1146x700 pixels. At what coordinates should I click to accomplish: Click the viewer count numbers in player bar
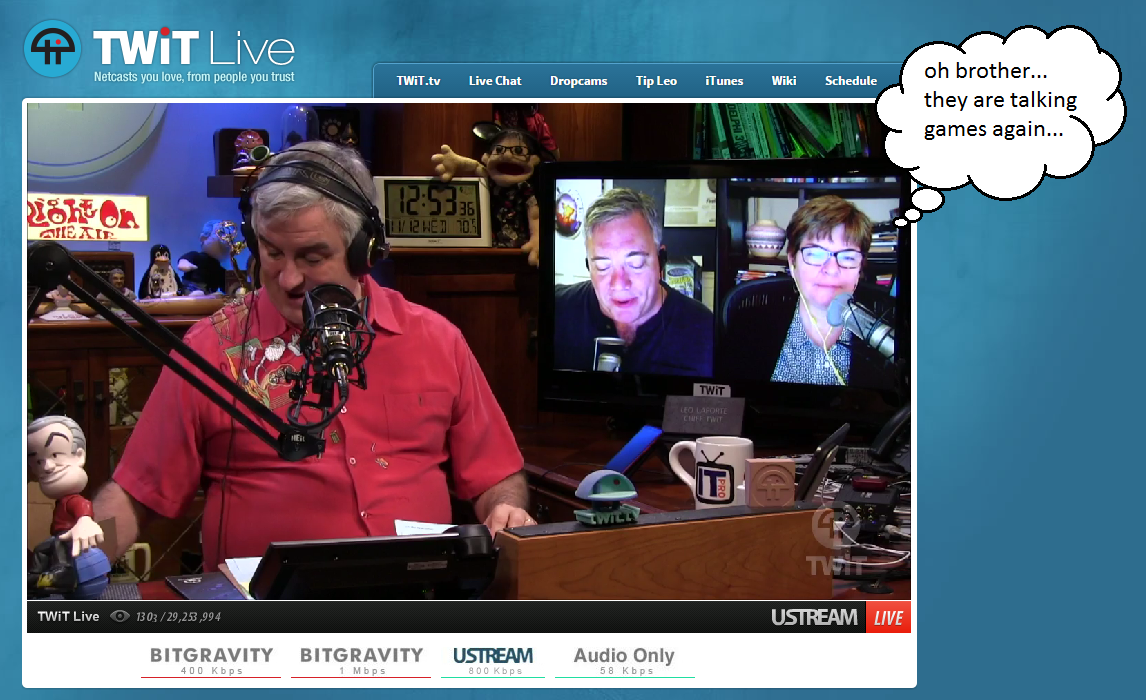coord(178,617)
